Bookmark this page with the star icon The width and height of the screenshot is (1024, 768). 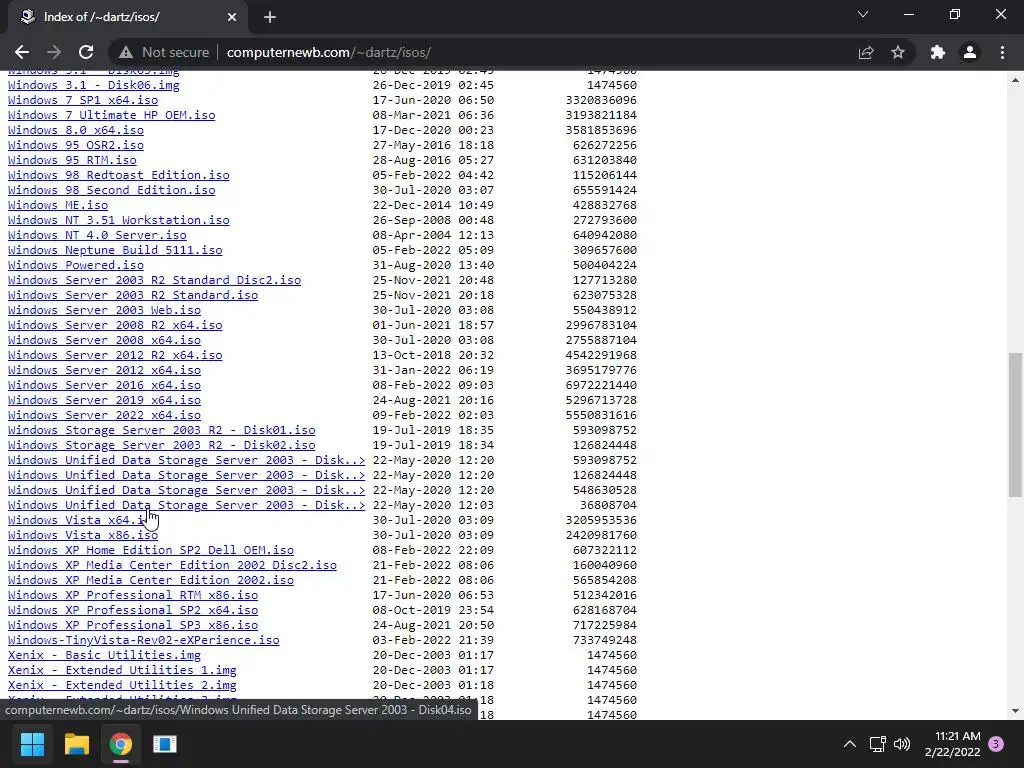(x=898, y=52)
